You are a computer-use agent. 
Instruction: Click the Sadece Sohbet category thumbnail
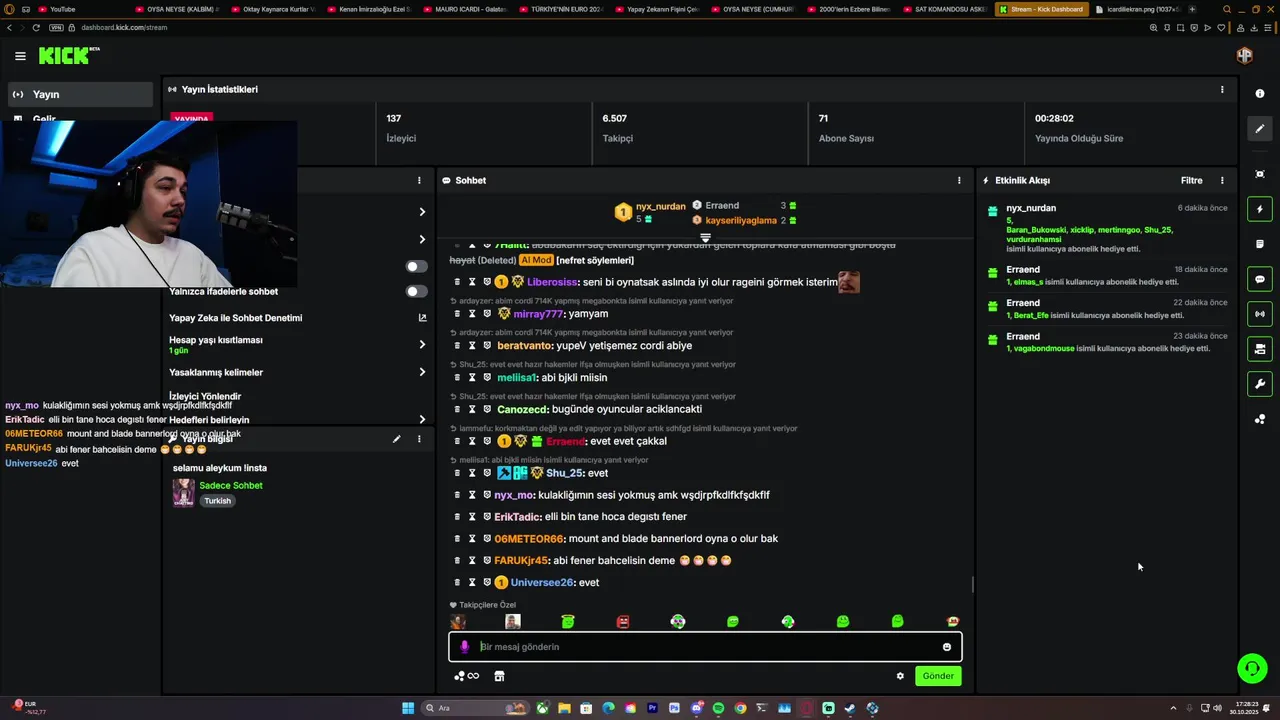tap(183, 492)
